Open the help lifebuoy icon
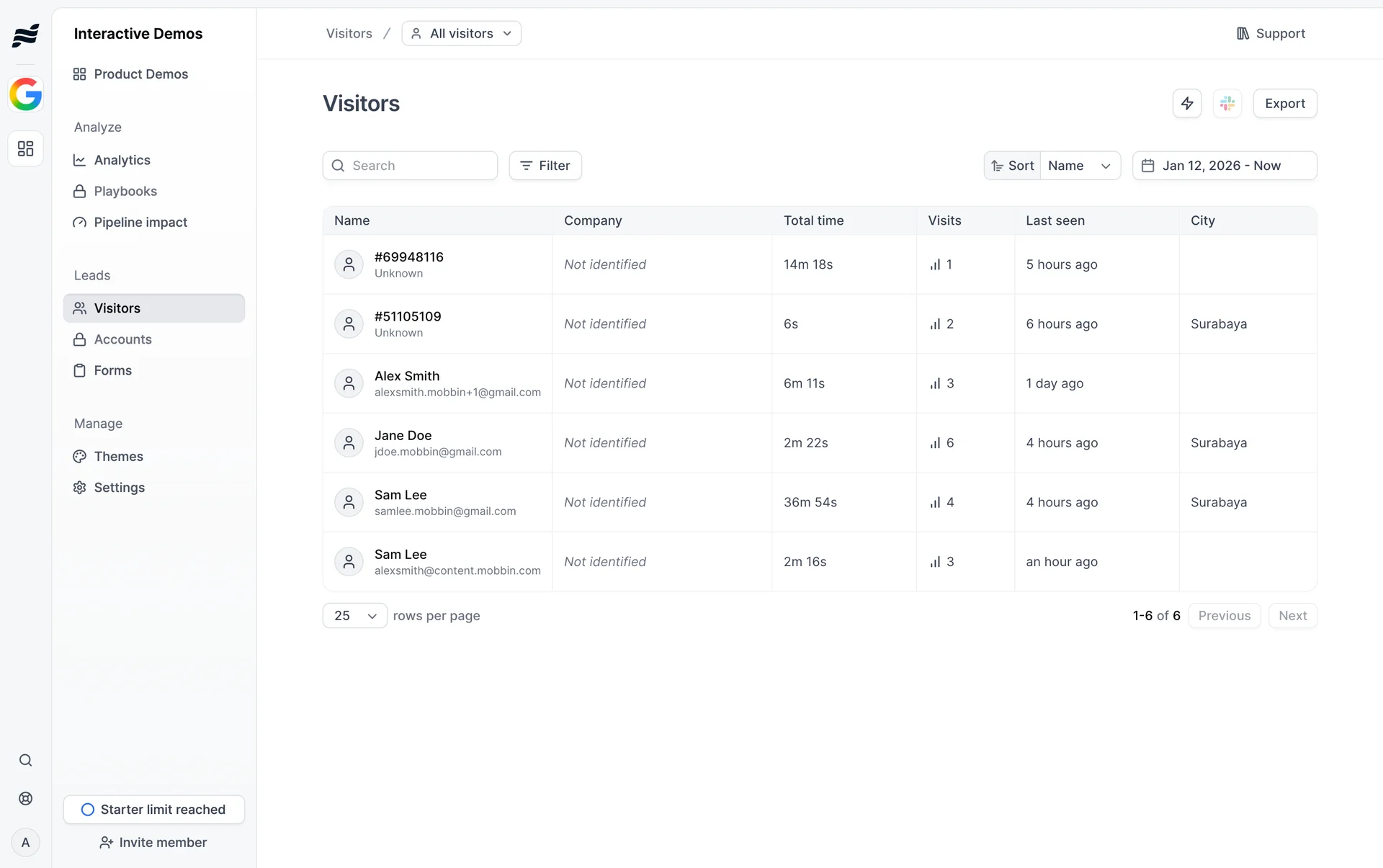Screen dimensions: 1383x868 click(x=26, y=798)
